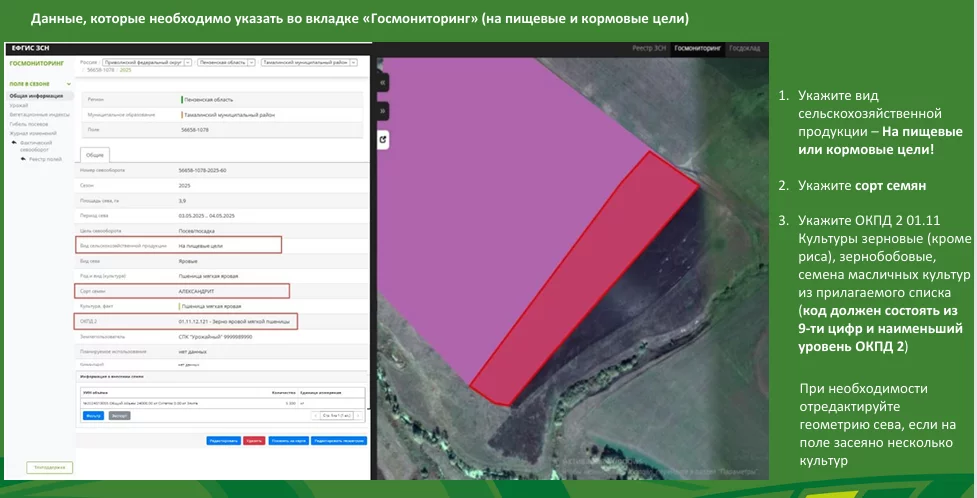Switch to the Реестр ЗСН tab
The width and height of the screenshot is (977, 498).
(649, 47)
